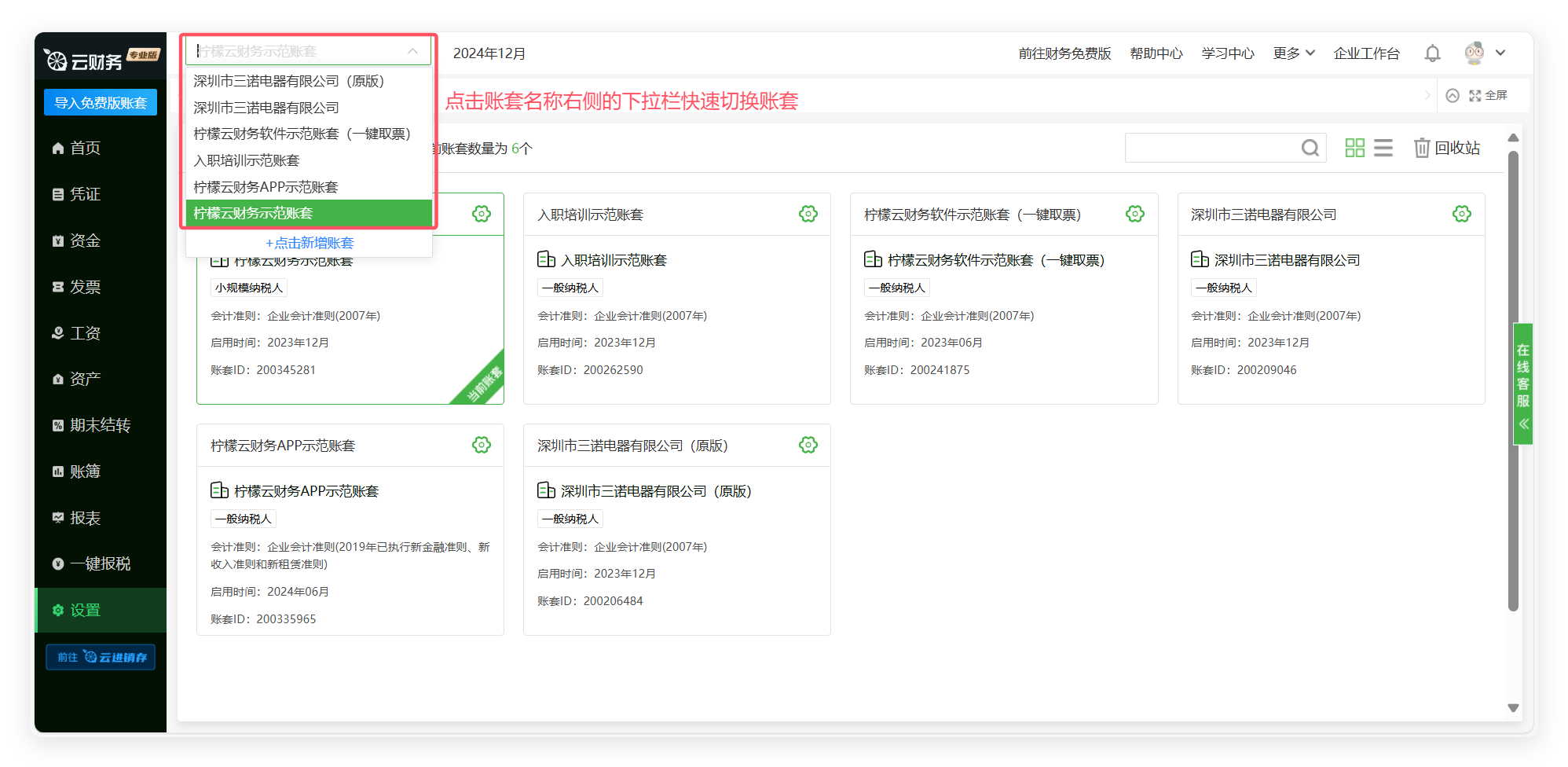Image resolution: width=1568 pixels, height=767 pixels.
Task: Click 导入免费版账套 button
Action: (101, 103)
